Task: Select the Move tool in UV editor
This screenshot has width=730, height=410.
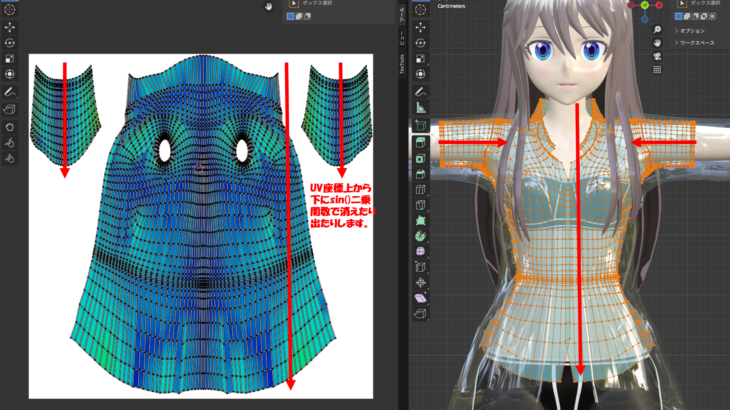Action: pos(10,26)
